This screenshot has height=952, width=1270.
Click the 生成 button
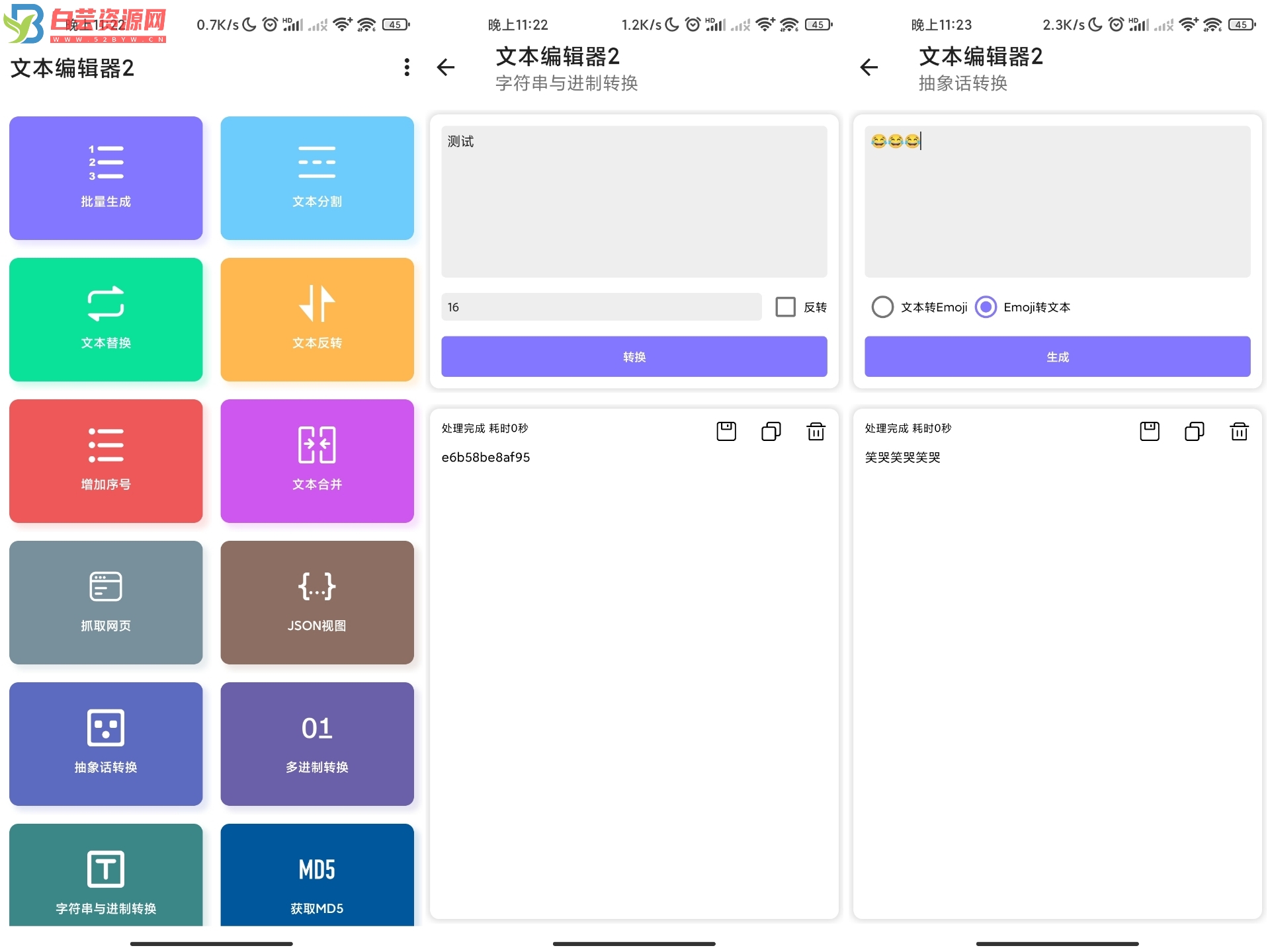1058,356
